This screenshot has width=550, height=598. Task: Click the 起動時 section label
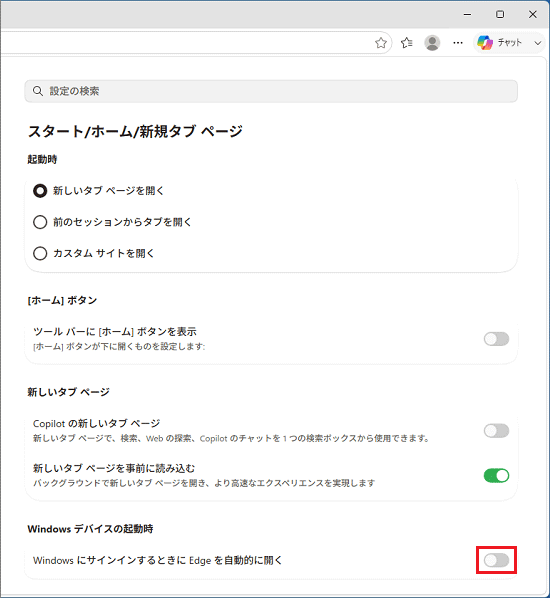click(x=42, y=159)
